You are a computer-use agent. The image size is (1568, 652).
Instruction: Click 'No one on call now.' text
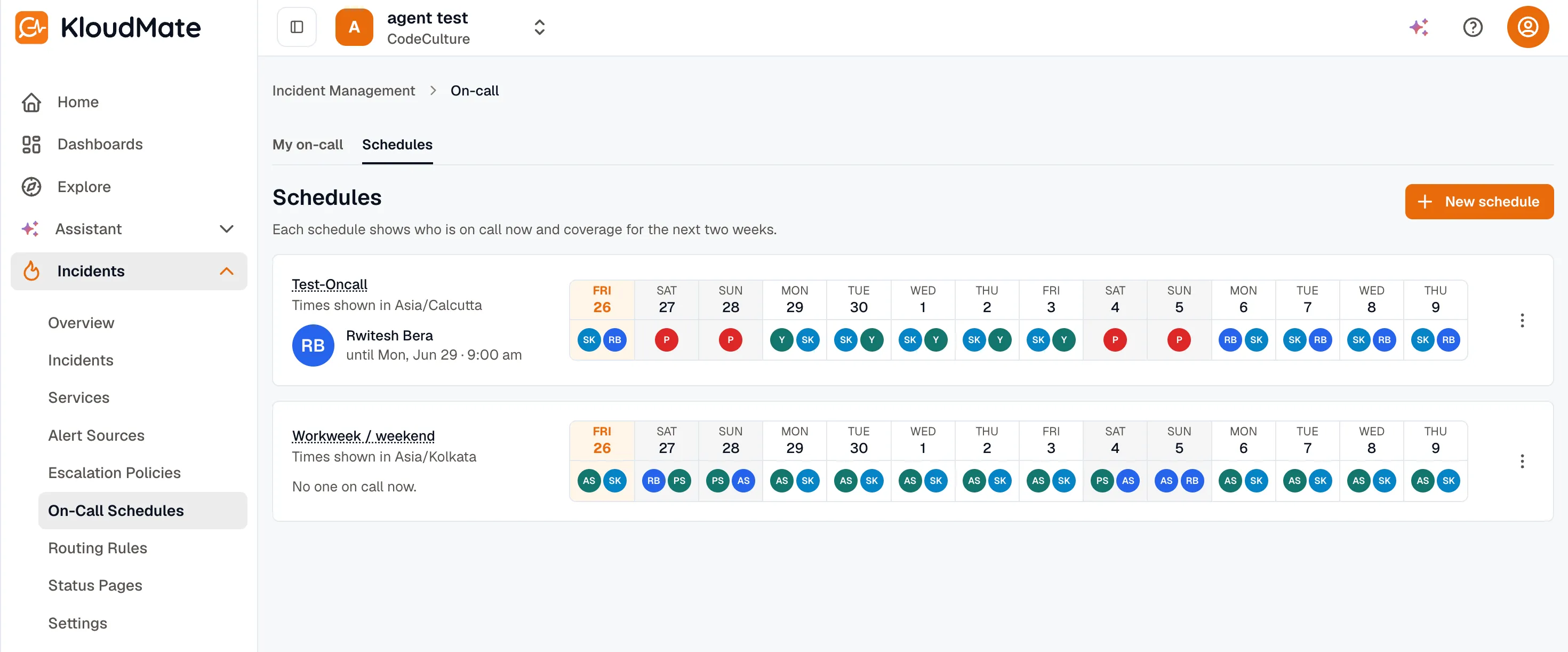[354, 487]
